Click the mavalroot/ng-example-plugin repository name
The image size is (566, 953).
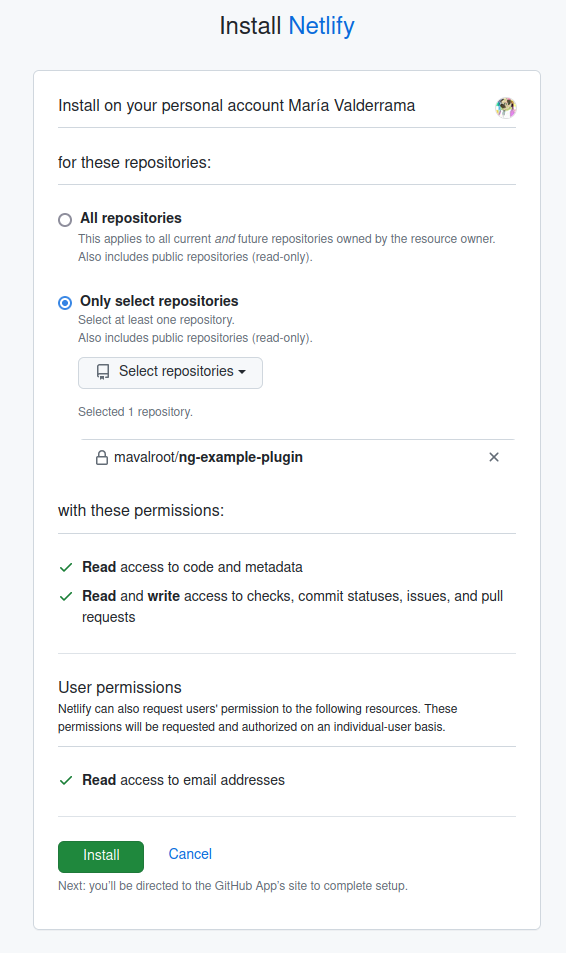pos(209,457)
